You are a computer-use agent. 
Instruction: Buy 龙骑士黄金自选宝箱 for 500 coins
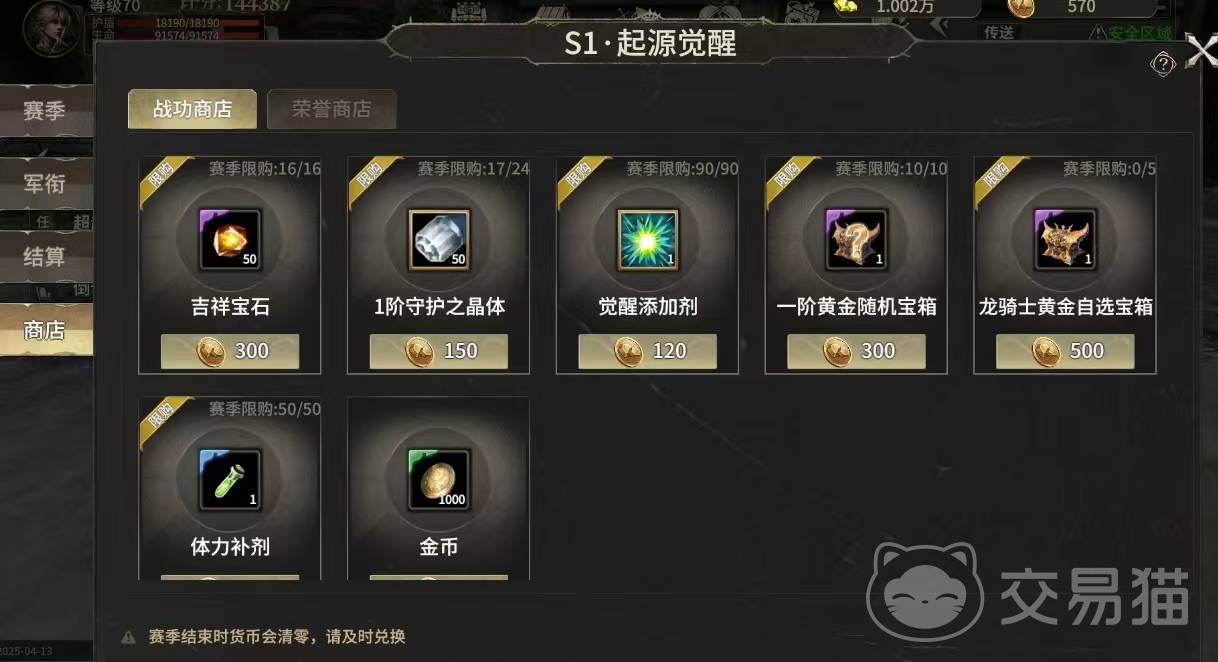coord(1066,351)
